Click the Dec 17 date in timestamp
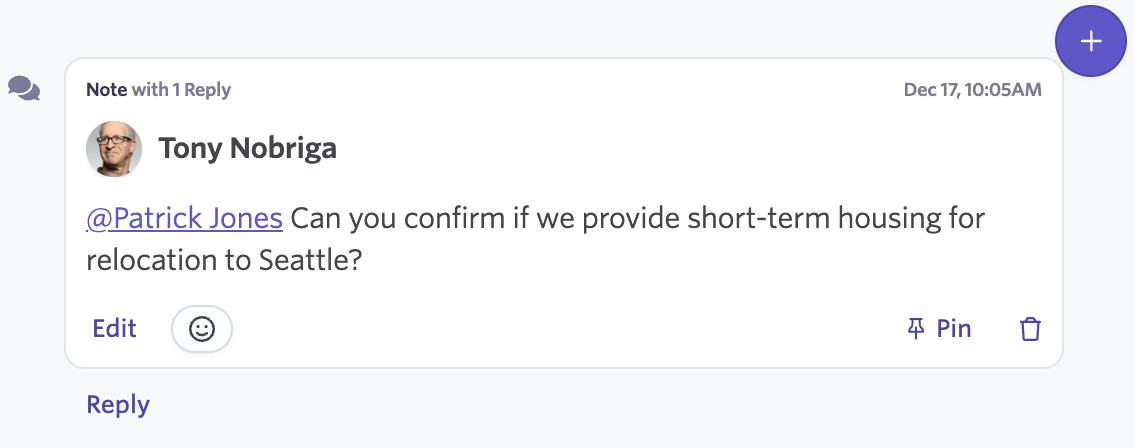Image resolution: width=1134 pixels, height=448 pixels. pos(931,90)
